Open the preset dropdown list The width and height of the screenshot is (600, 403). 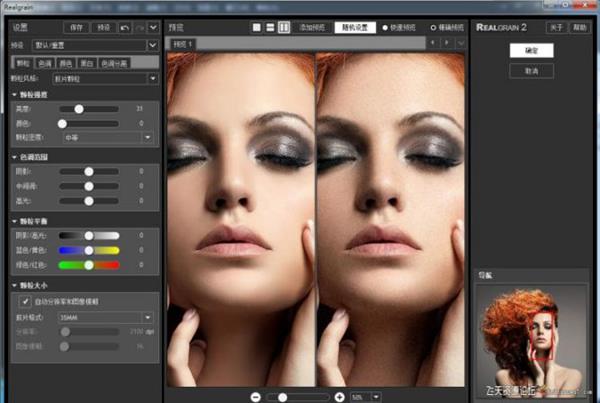coord(153,44)
